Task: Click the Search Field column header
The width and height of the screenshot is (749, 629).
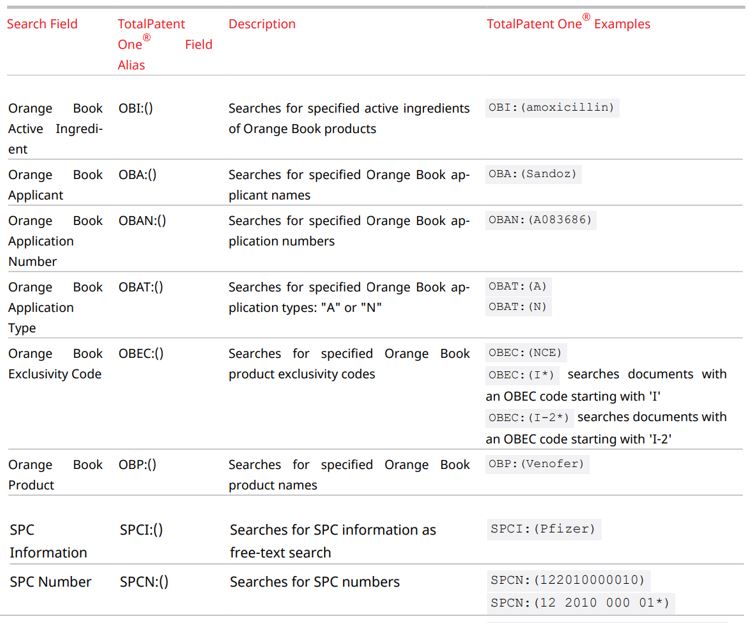Action: click(42, 24)
